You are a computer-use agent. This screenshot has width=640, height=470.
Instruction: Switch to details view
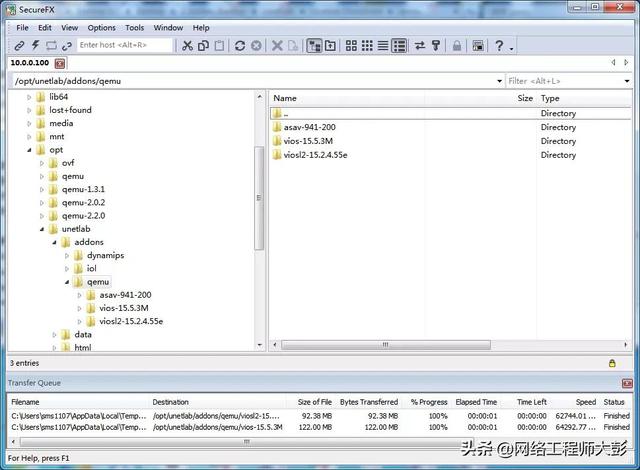pos(399,46)
